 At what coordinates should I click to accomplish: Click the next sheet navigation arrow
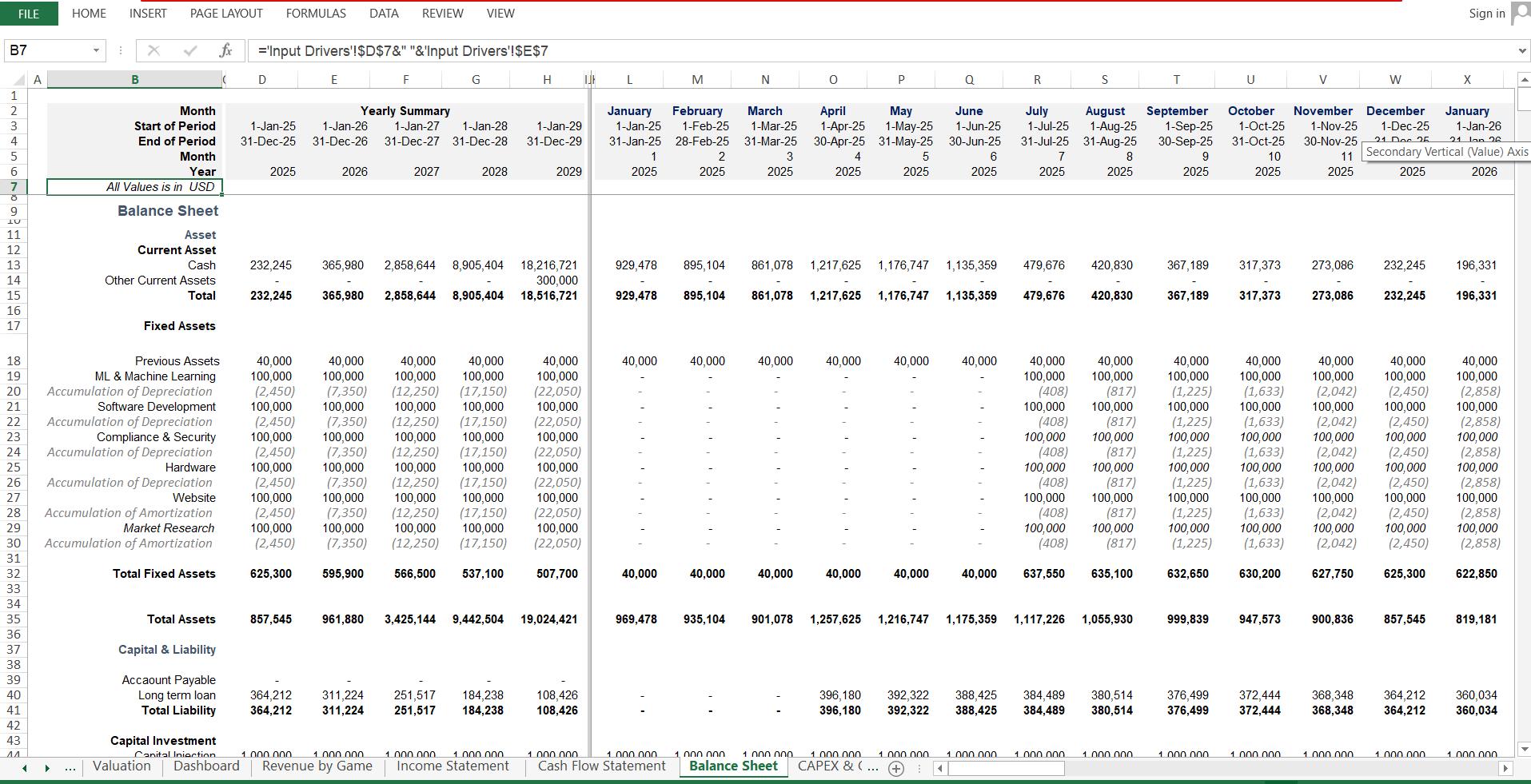(47, 768)
